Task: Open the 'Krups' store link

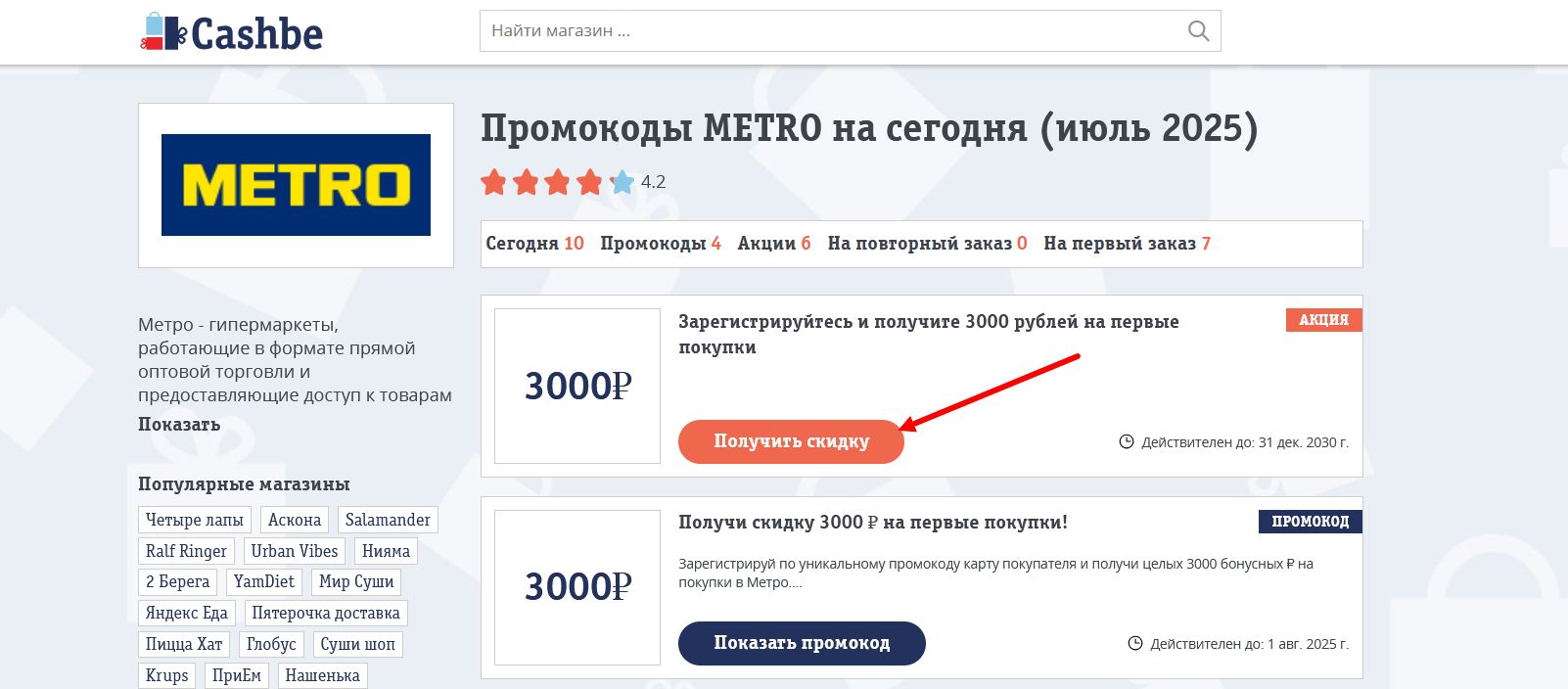Action: pyautogui.click(x=167, y=675)
